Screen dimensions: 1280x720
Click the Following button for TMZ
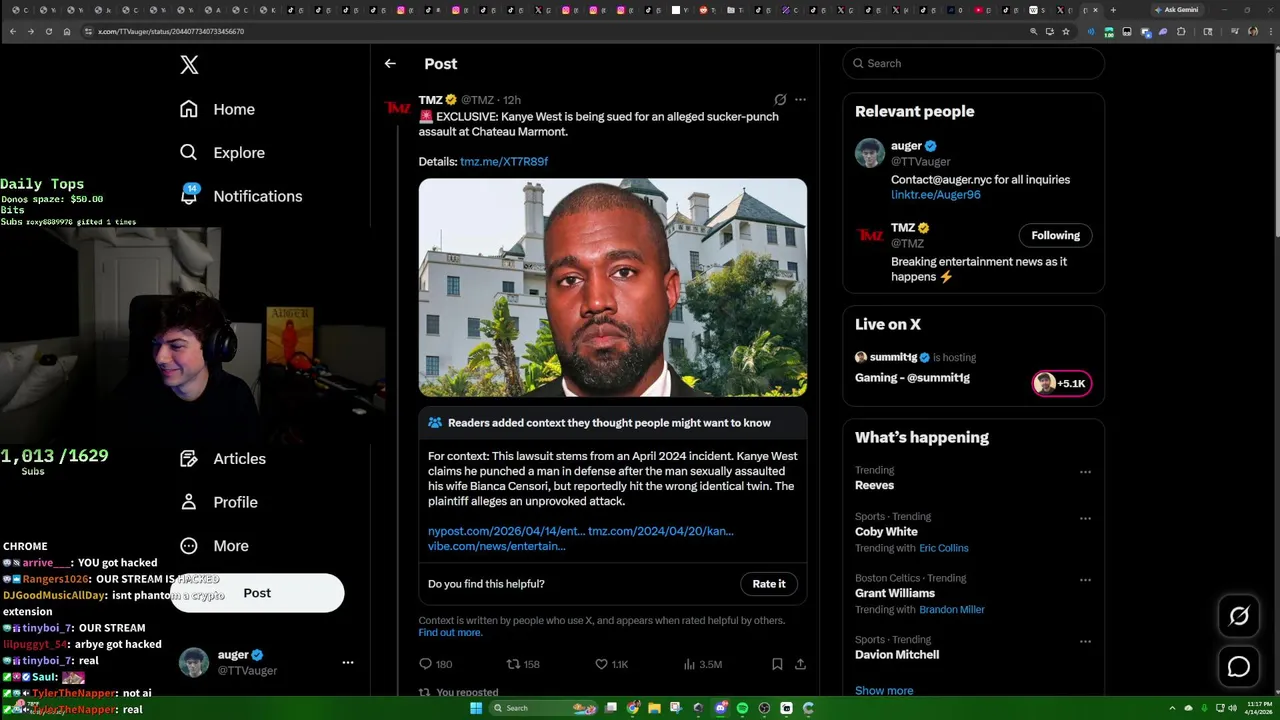(1056, 236)
